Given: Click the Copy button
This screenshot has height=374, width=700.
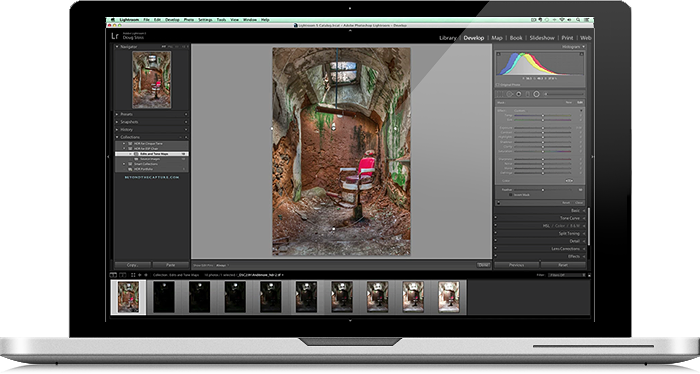Looking at the screenshot, I should click(133, 265).
